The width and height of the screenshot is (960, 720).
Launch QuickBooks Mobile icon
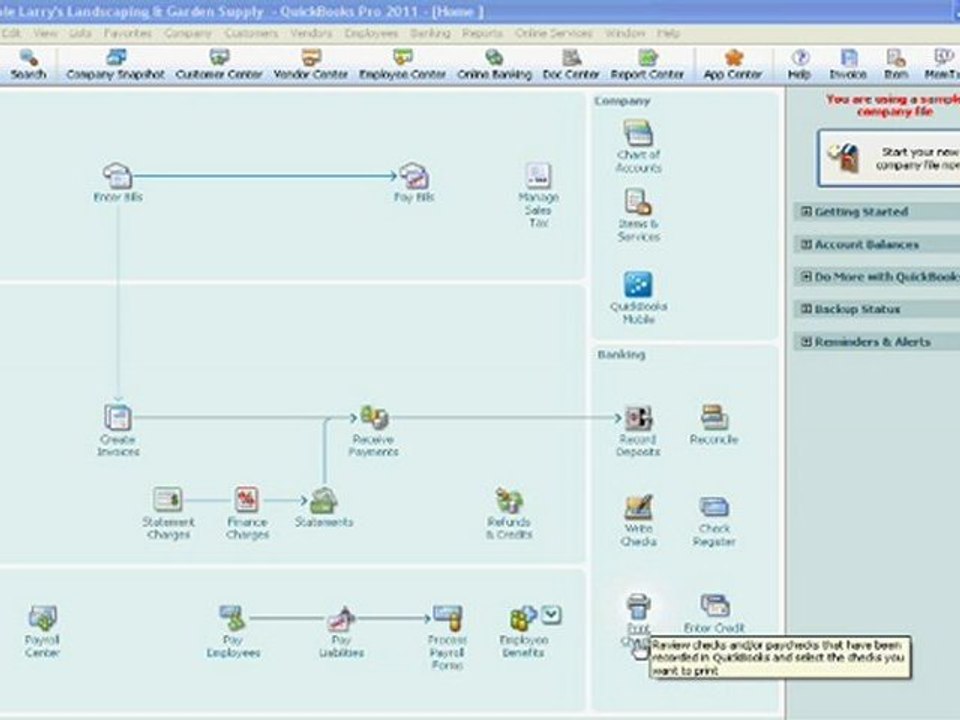[638, 298]
